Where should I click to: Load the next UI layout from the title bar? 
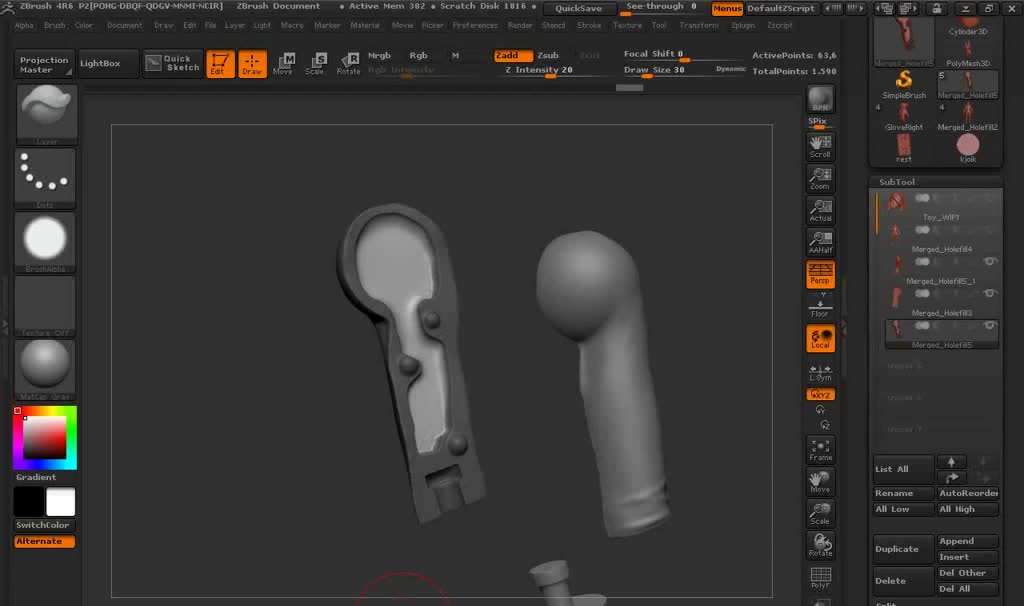pyautogui.click(x=907, y=8)
